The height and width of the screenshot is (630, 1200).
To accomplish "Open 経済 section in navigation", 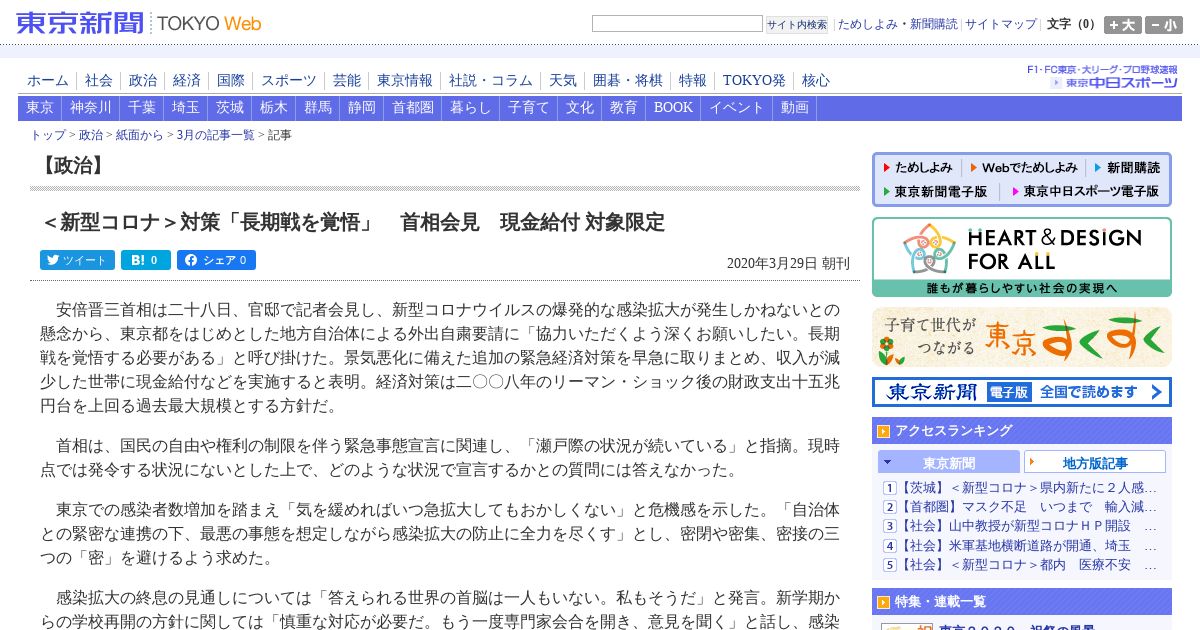I will point(187,80).
